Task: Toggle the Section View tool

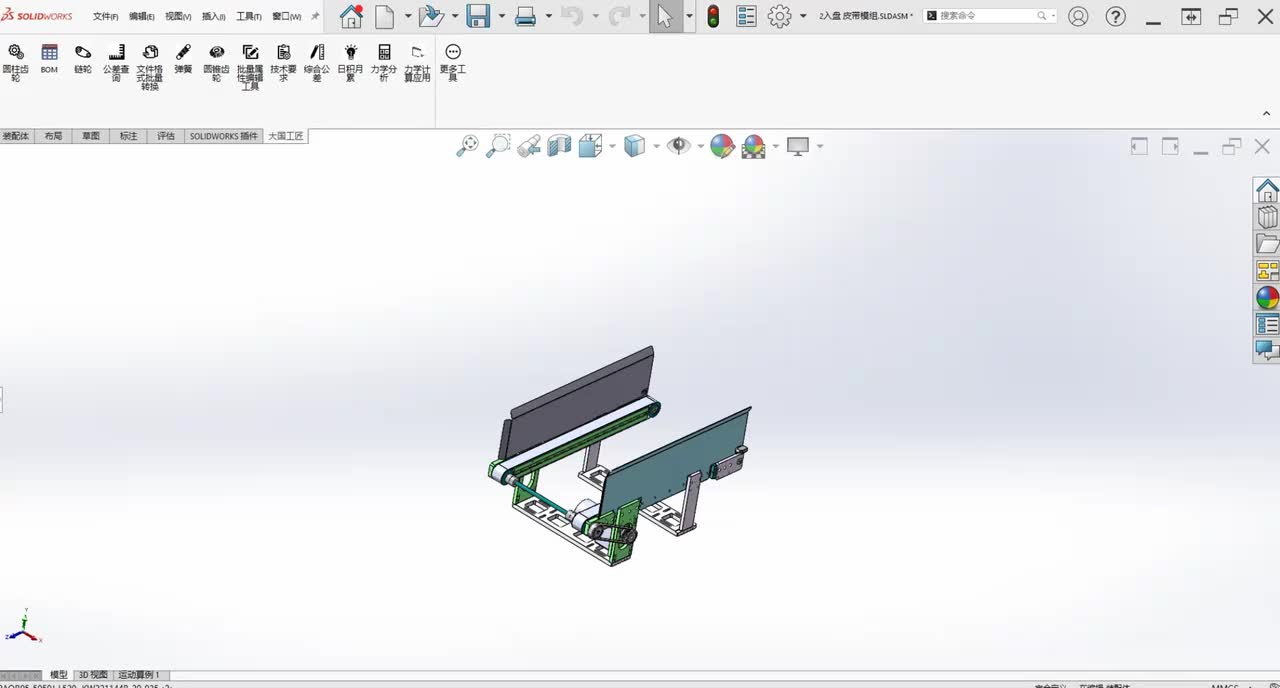Action: point(559,146)
